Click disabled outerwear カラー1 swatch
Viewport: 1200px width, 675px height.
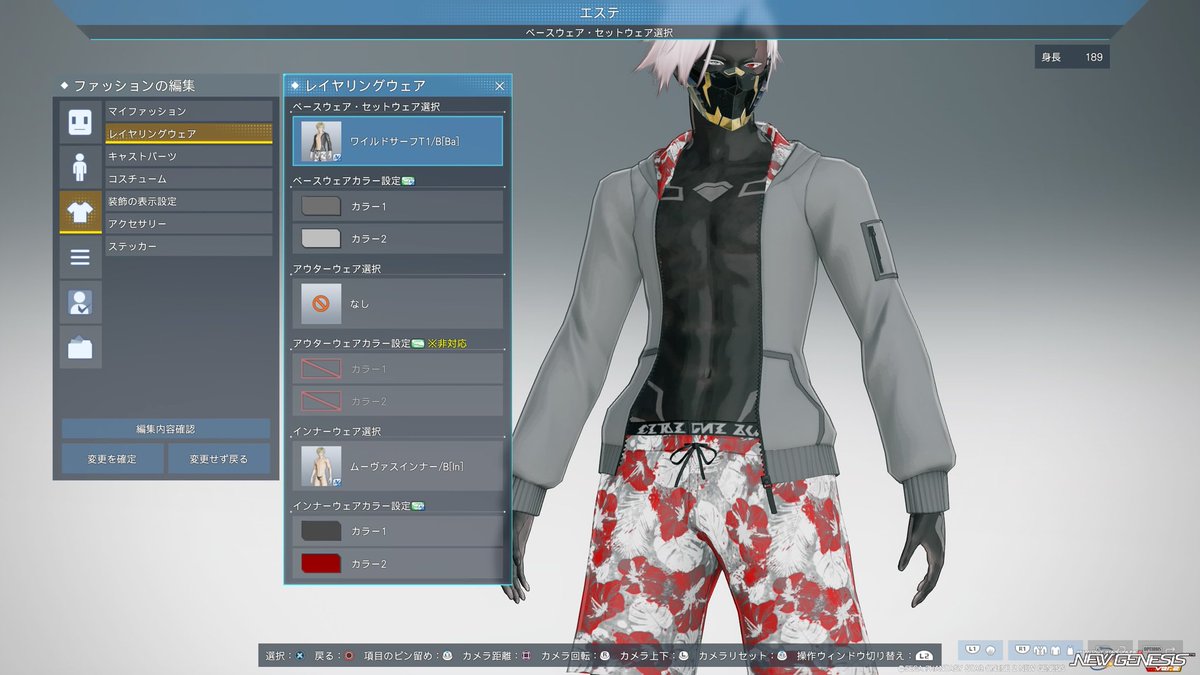tap(321, 369)
